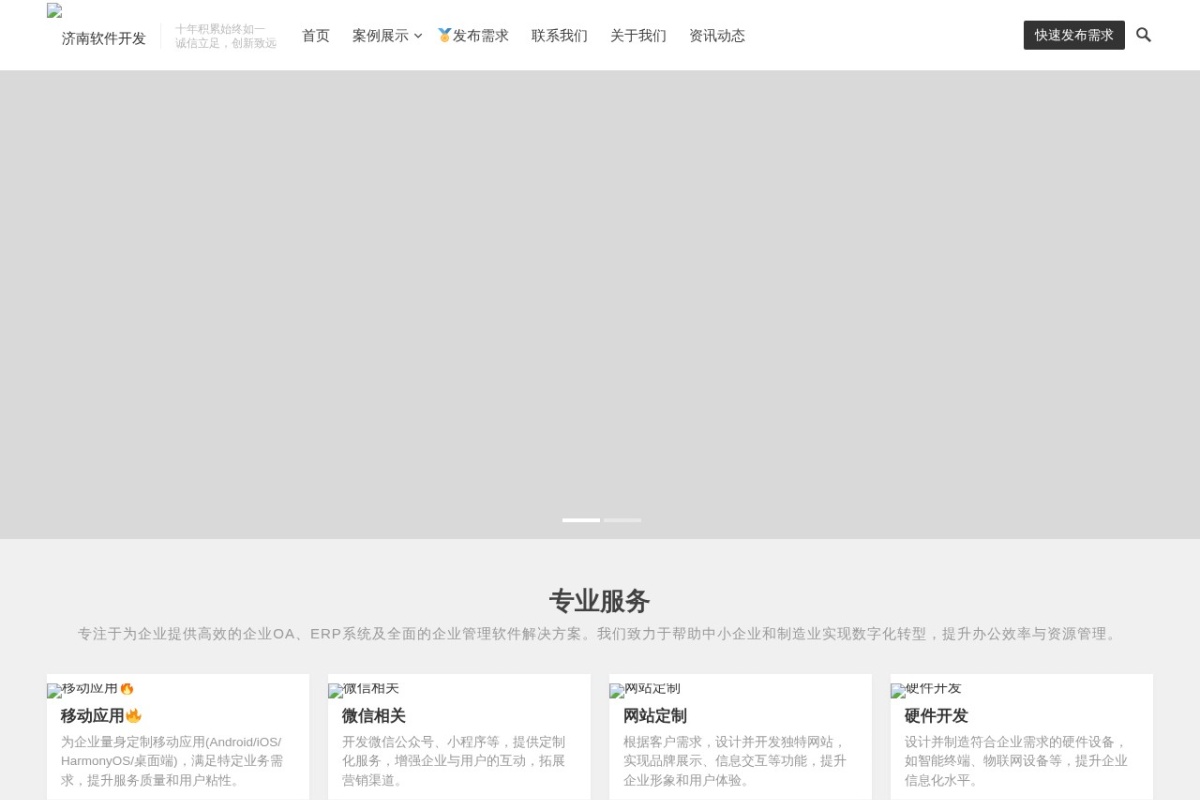
Task: Click the description starting 根据客户需求
Action: click(x=735, y=761)
